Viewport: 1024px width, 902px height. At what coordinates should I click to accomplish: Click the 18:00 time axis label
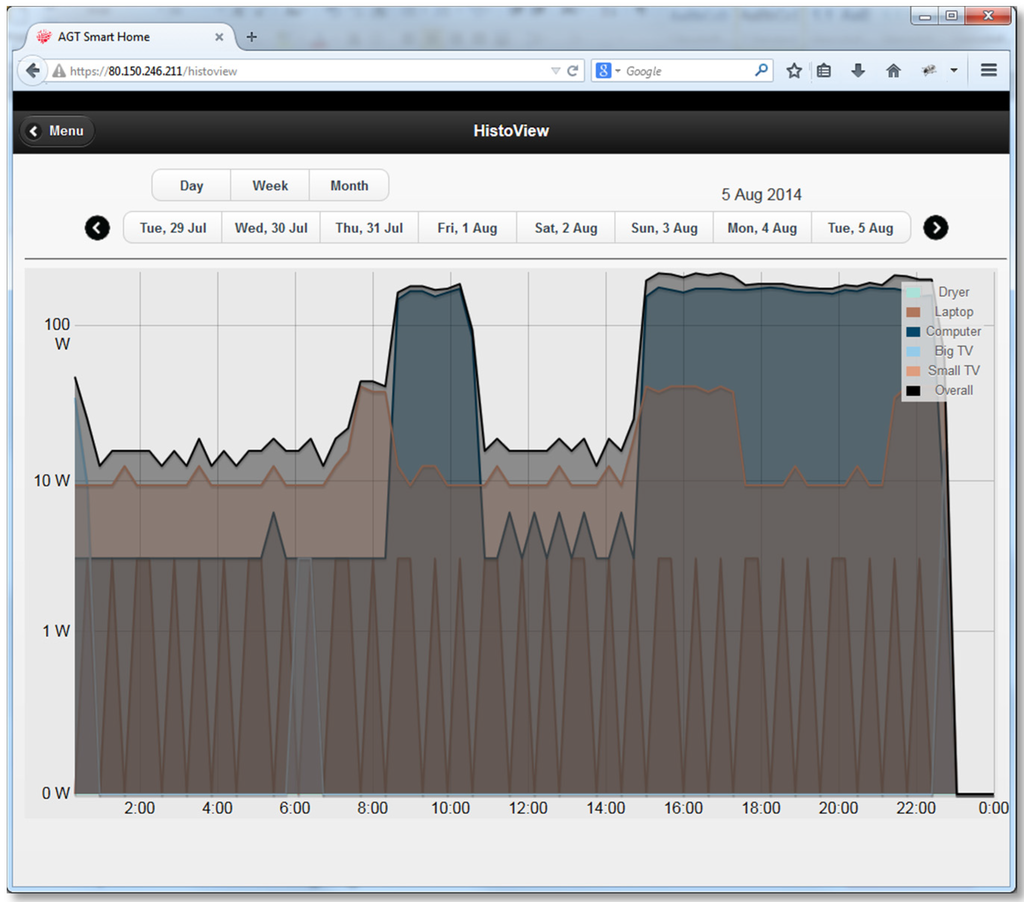[x=761, y=808]
